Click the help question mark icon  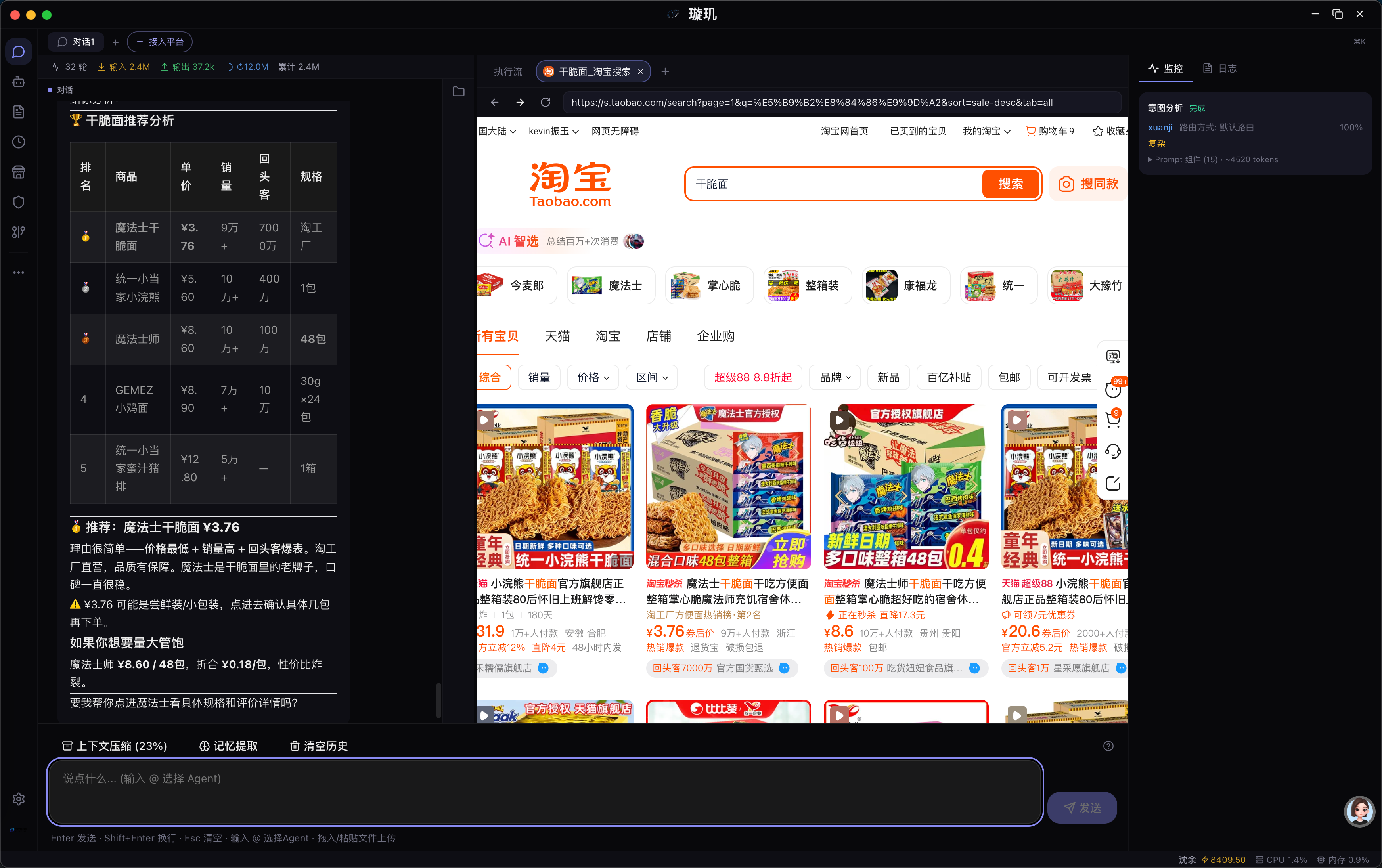tap(1108, 746)
